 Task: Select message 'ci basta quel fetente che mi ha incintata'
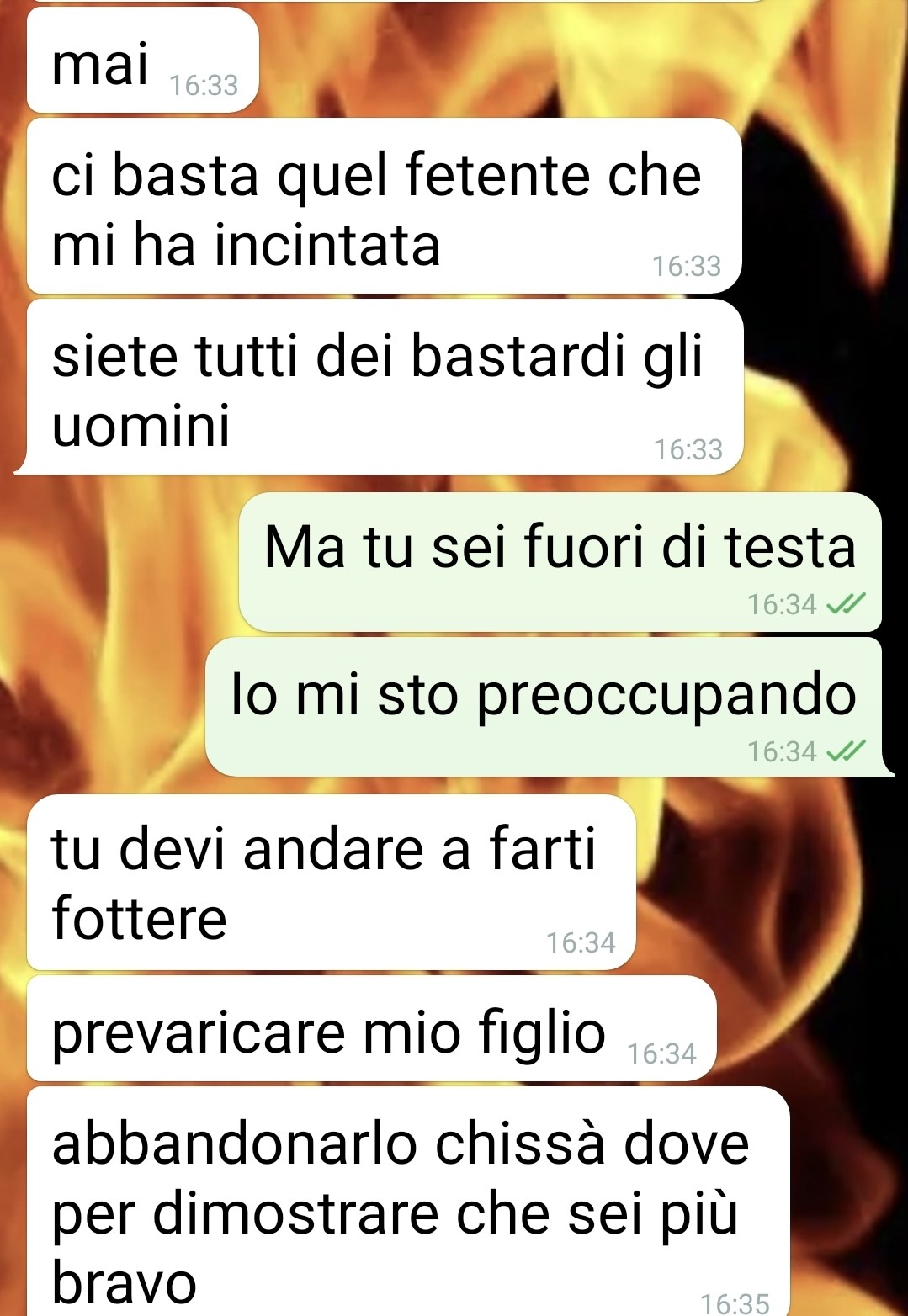pyautogui.click(x=385, y=206)
